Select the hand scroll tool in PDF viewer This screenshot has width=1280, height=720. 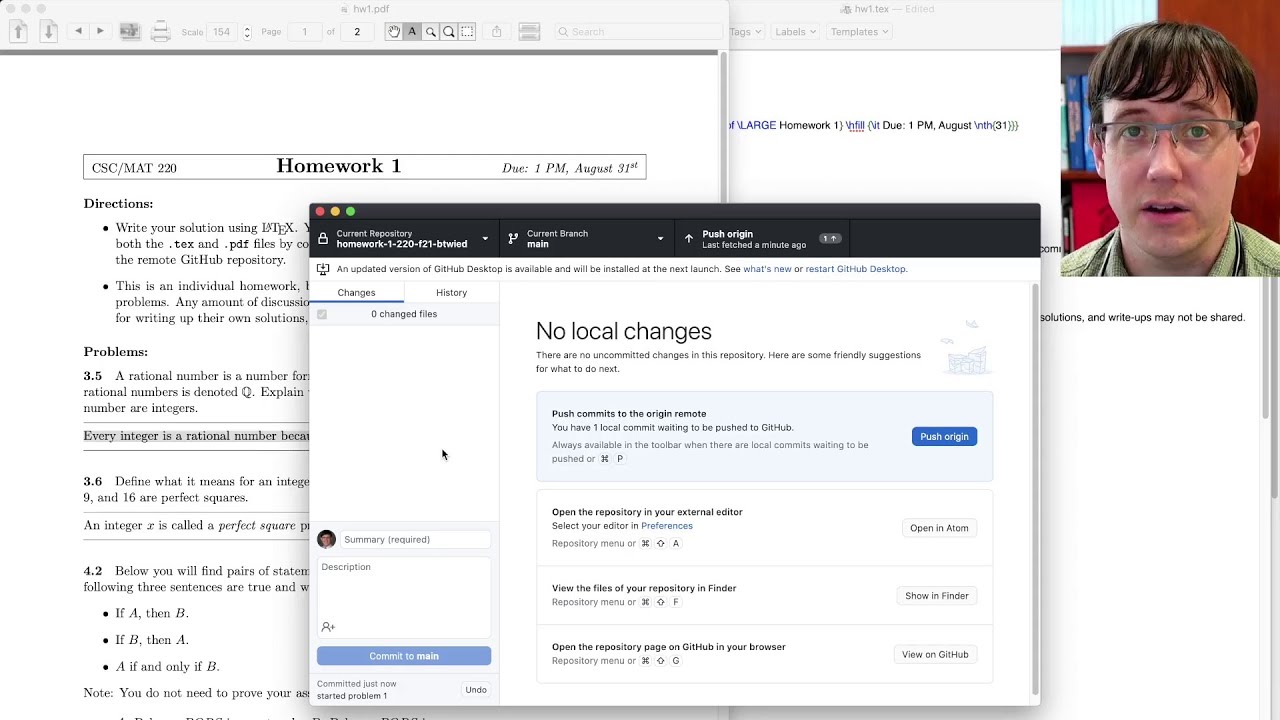pyautogui.click(x=394, y=32)
